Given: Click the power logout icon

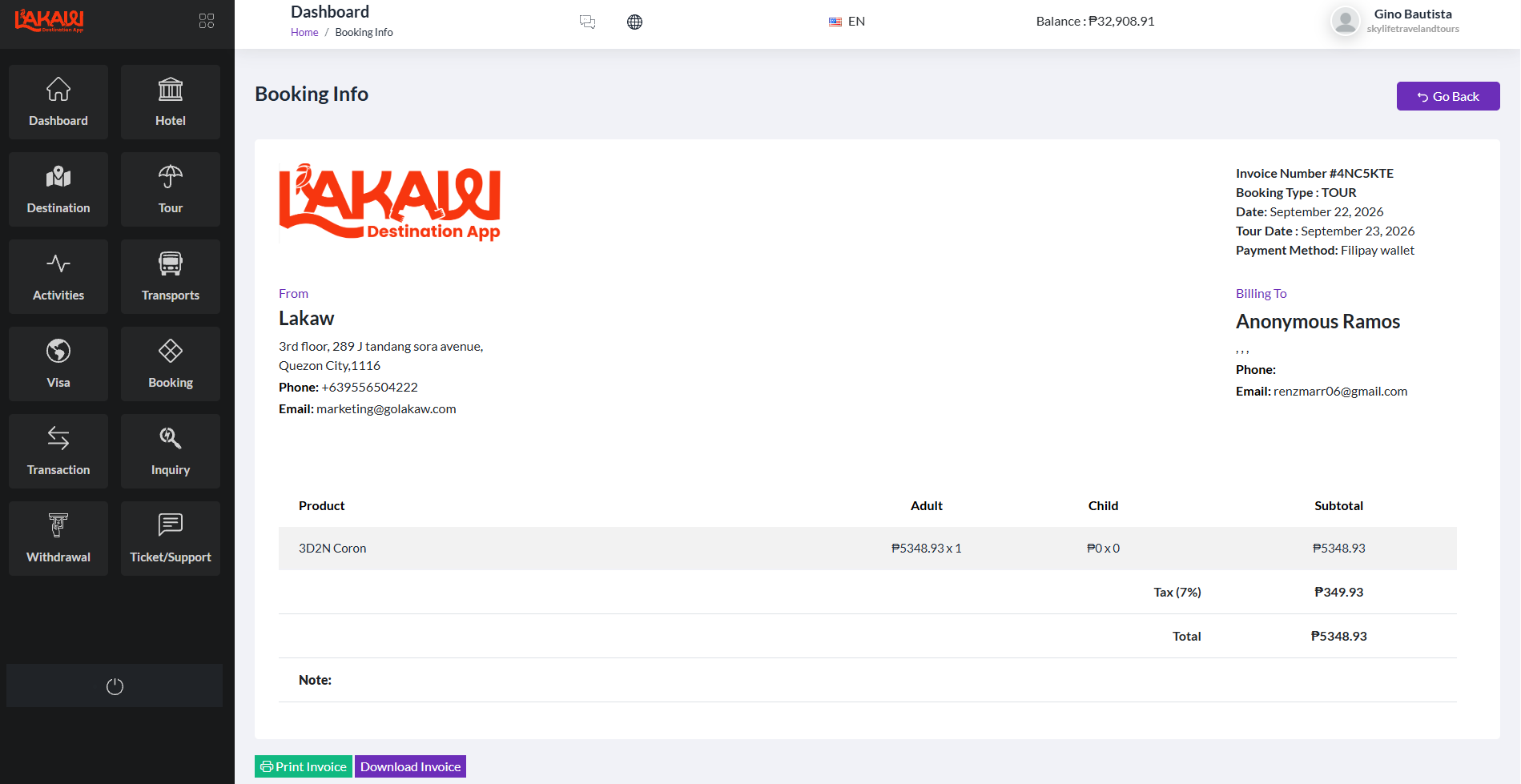Looking at the screenshot, I should [x=115, y=686].
